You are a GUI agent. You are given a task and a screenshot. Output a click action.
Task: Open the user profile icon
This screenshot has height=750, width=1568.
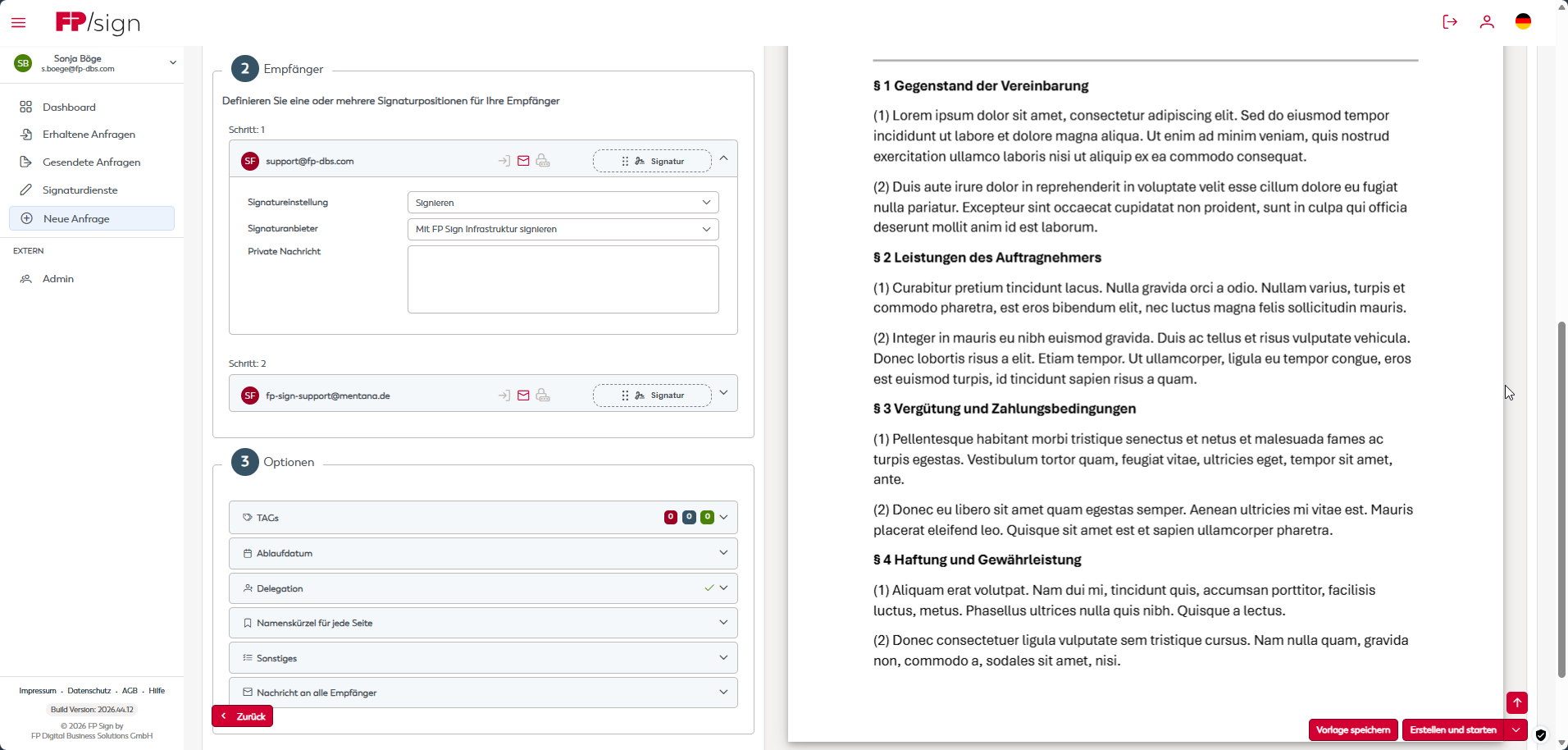tap(1487, 22)
